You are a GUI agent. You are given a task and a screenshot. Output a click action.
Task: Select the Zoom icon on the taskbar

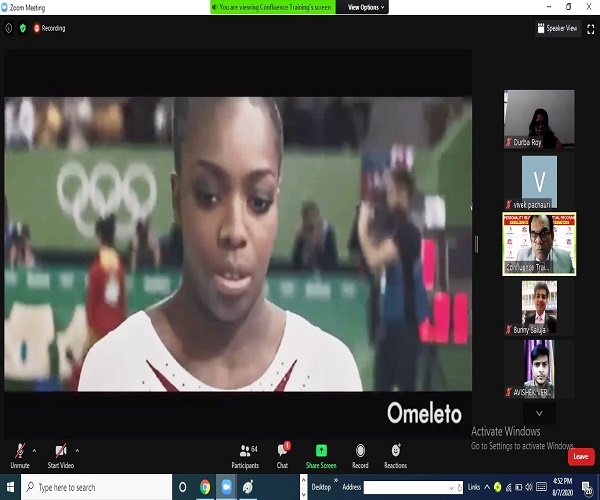[x=226, y=487]
